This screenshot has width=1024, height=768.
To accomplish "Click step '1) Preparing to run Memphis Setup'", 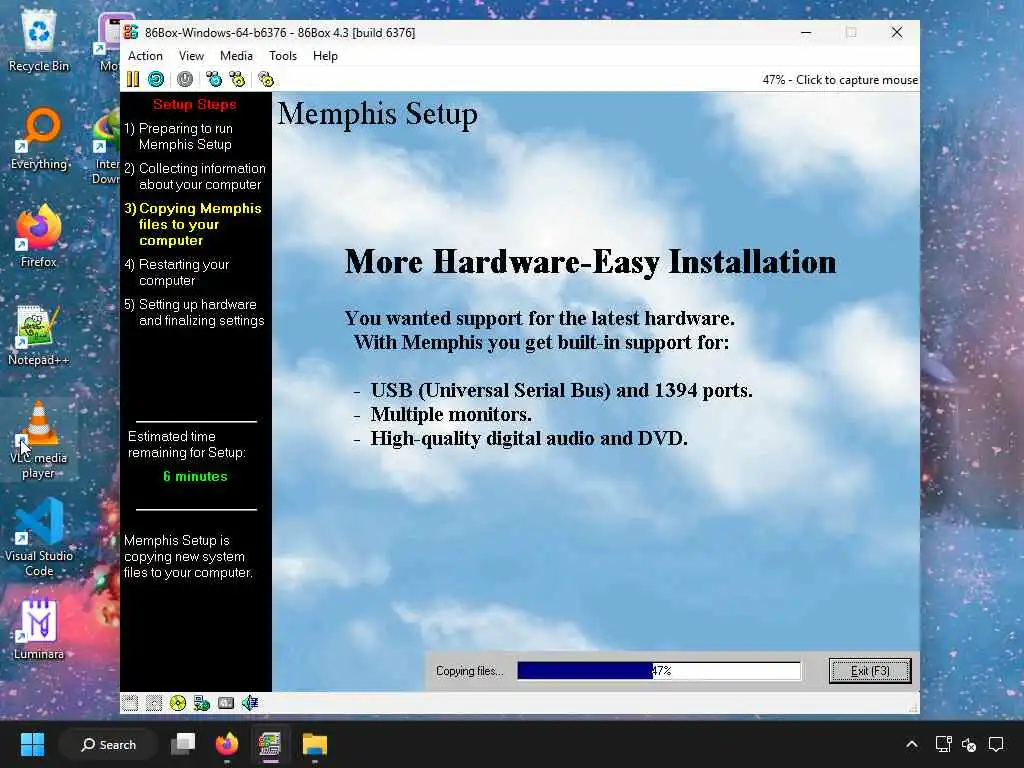I will point(179,136).
